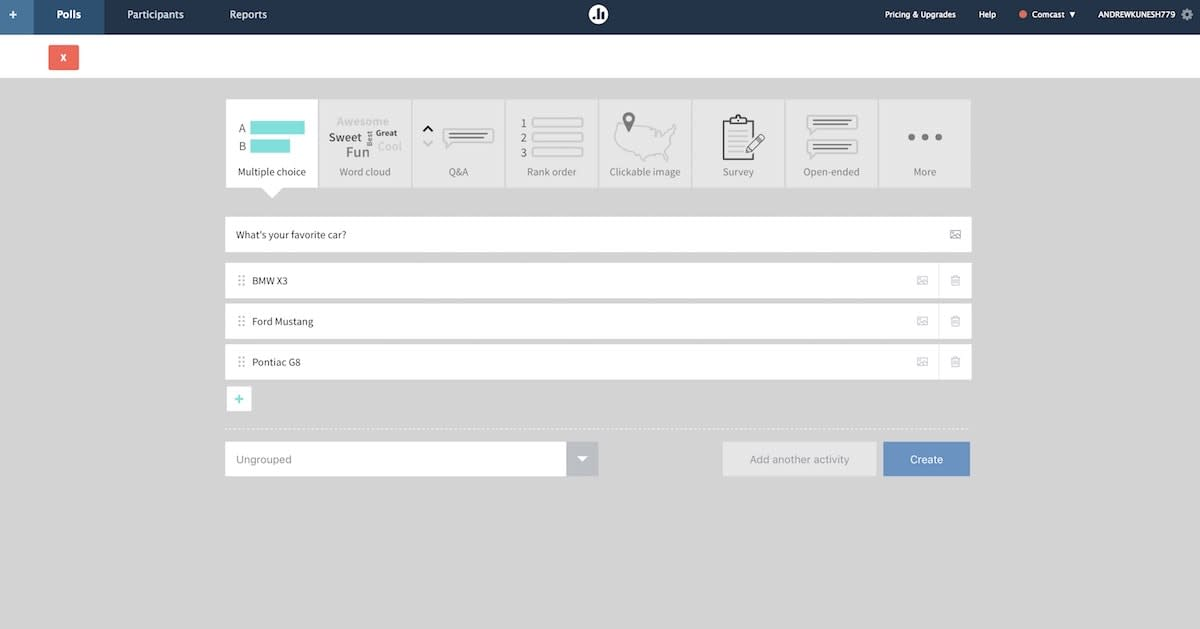Click Add another activity button
The width and height of the screenshot is (1200, 629).
pyautogui.click(x=799, y=459)
